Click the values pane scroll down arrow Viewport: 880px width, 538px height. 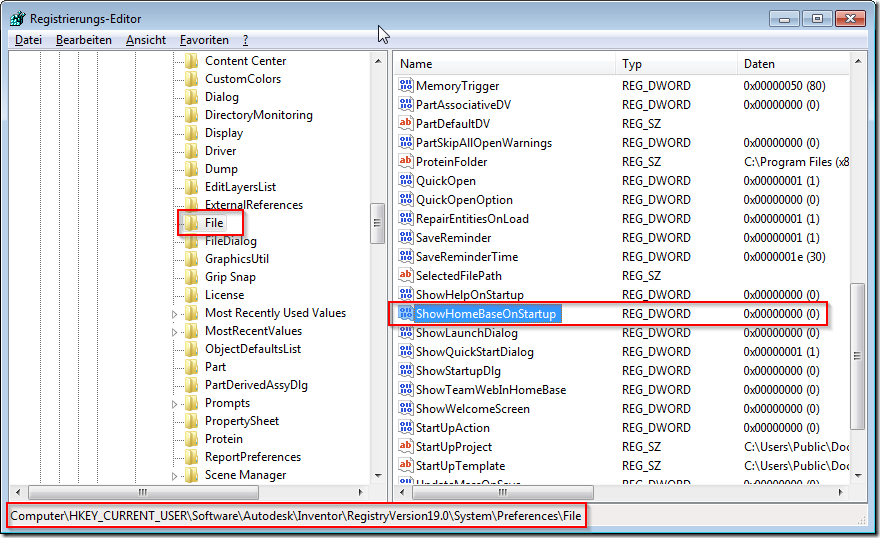(858, 476)
